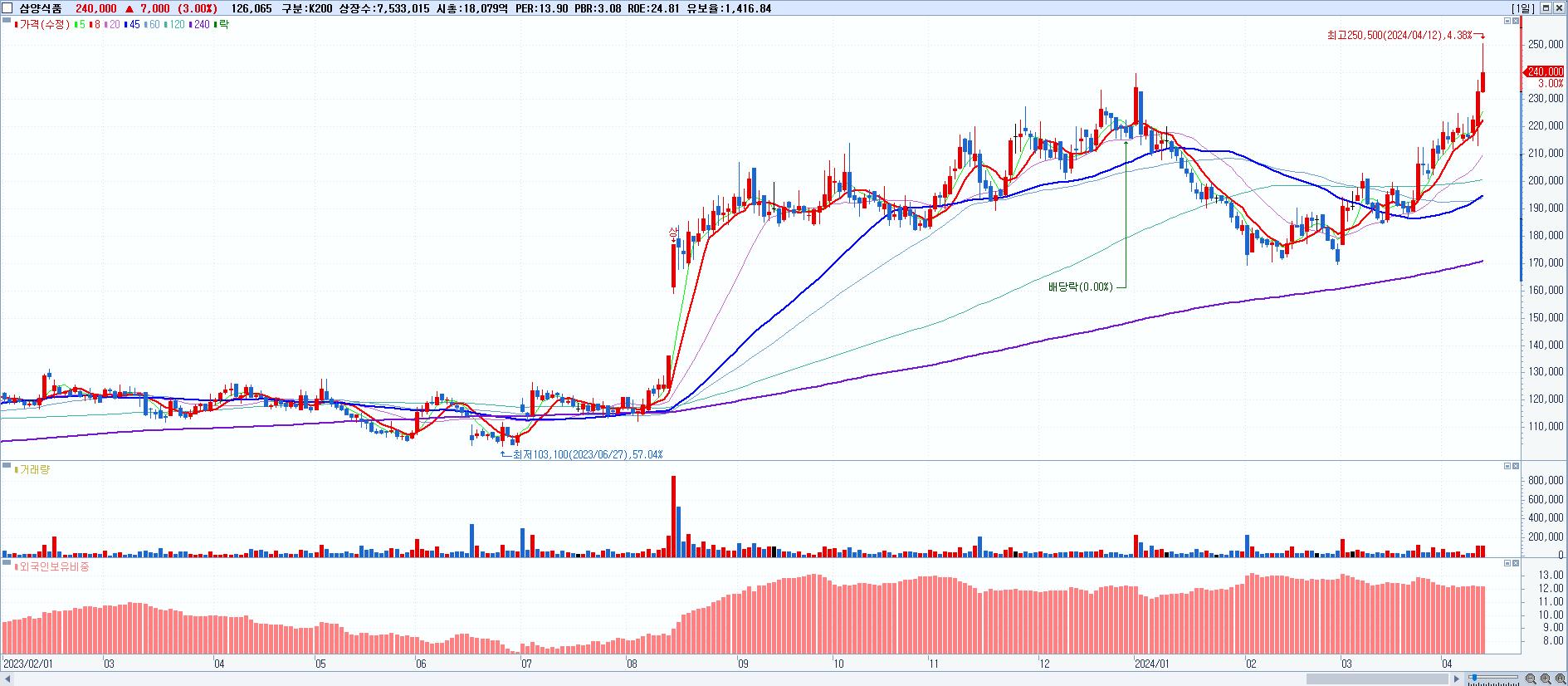Click the 삼양식품 stock name
1568x686 pixels.
pos(41,8)
